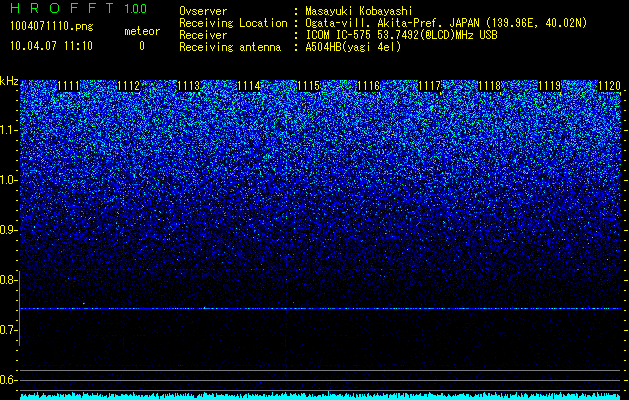Click the observer name Masayuki Kobayashi
Image resolution: width=629 pixels, height=400 pixels.
tap(359, 11)
